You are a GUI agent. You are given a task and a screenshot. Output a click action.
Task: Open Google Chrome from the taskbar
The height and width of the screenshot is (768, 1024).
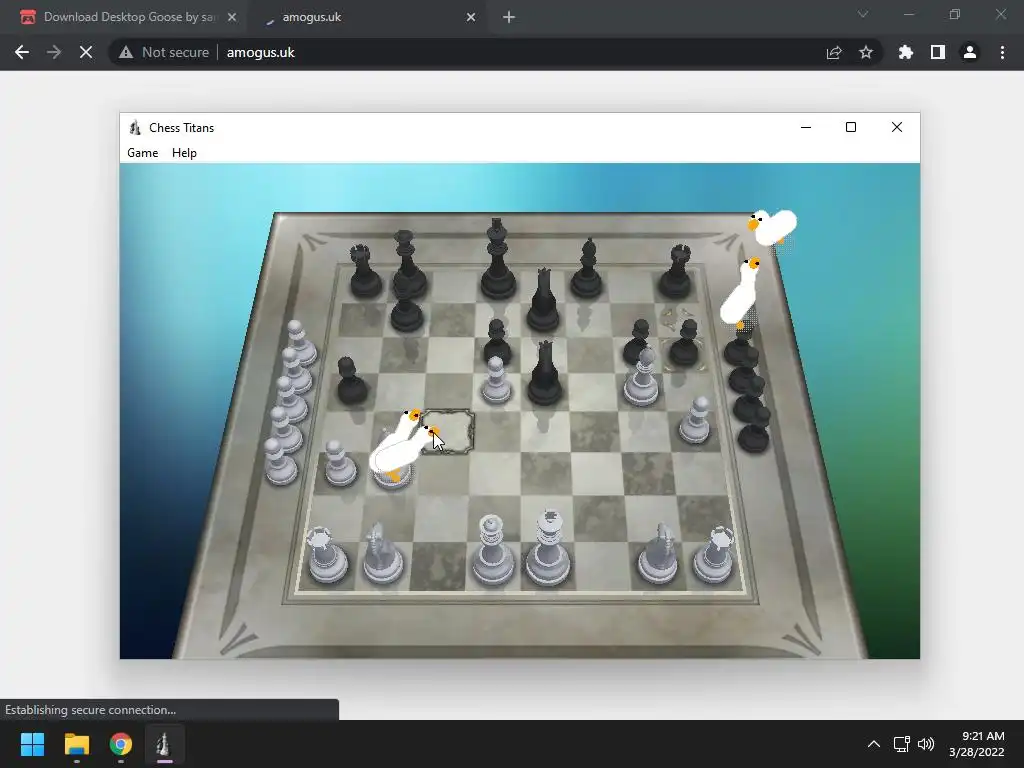click(121, 744)
